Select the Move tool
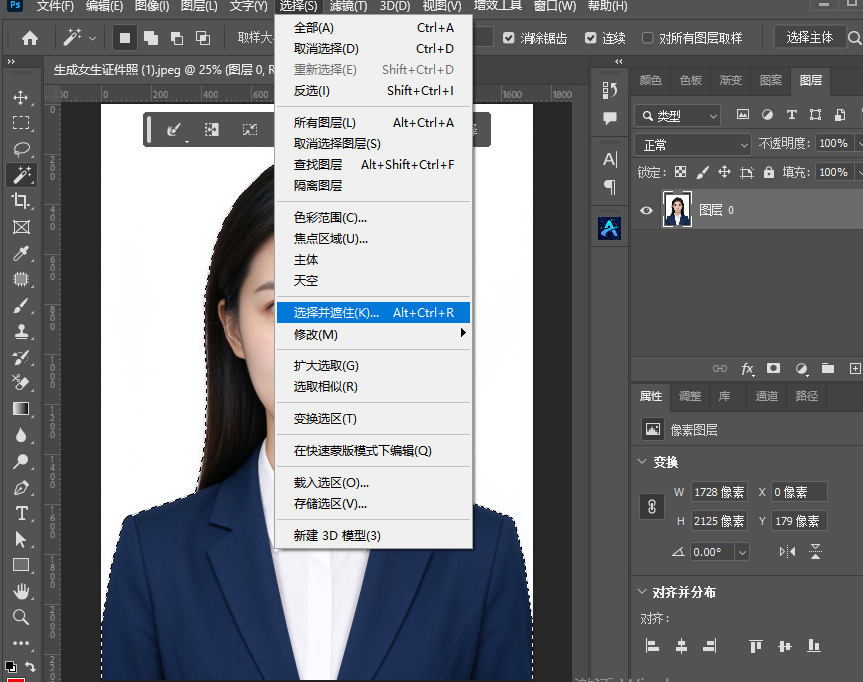This screenshot has width=863, height=682. point(21,97)
